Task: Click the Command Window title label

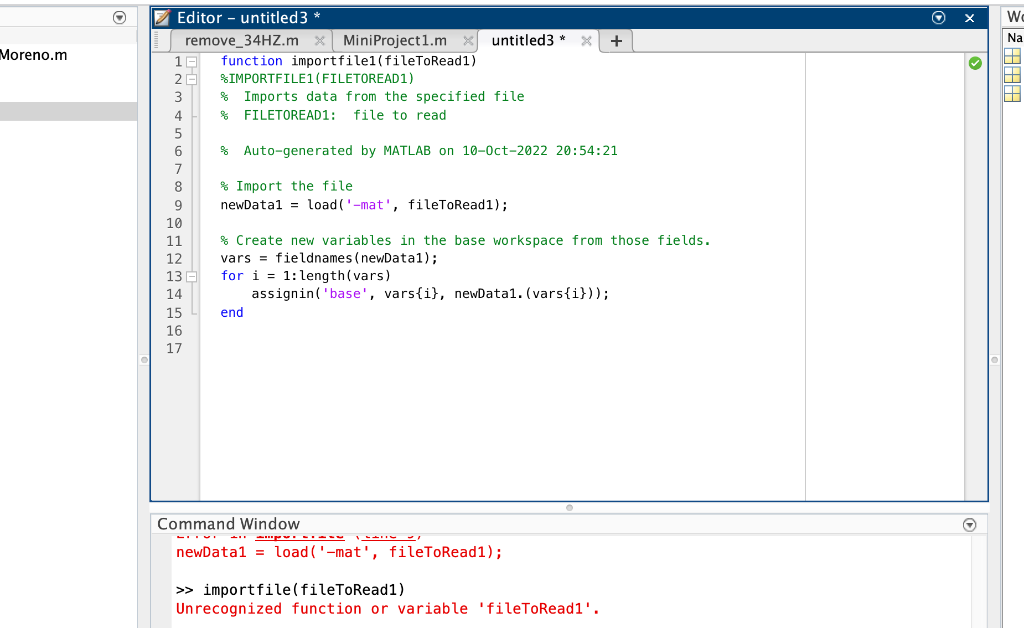Action: 229,524
